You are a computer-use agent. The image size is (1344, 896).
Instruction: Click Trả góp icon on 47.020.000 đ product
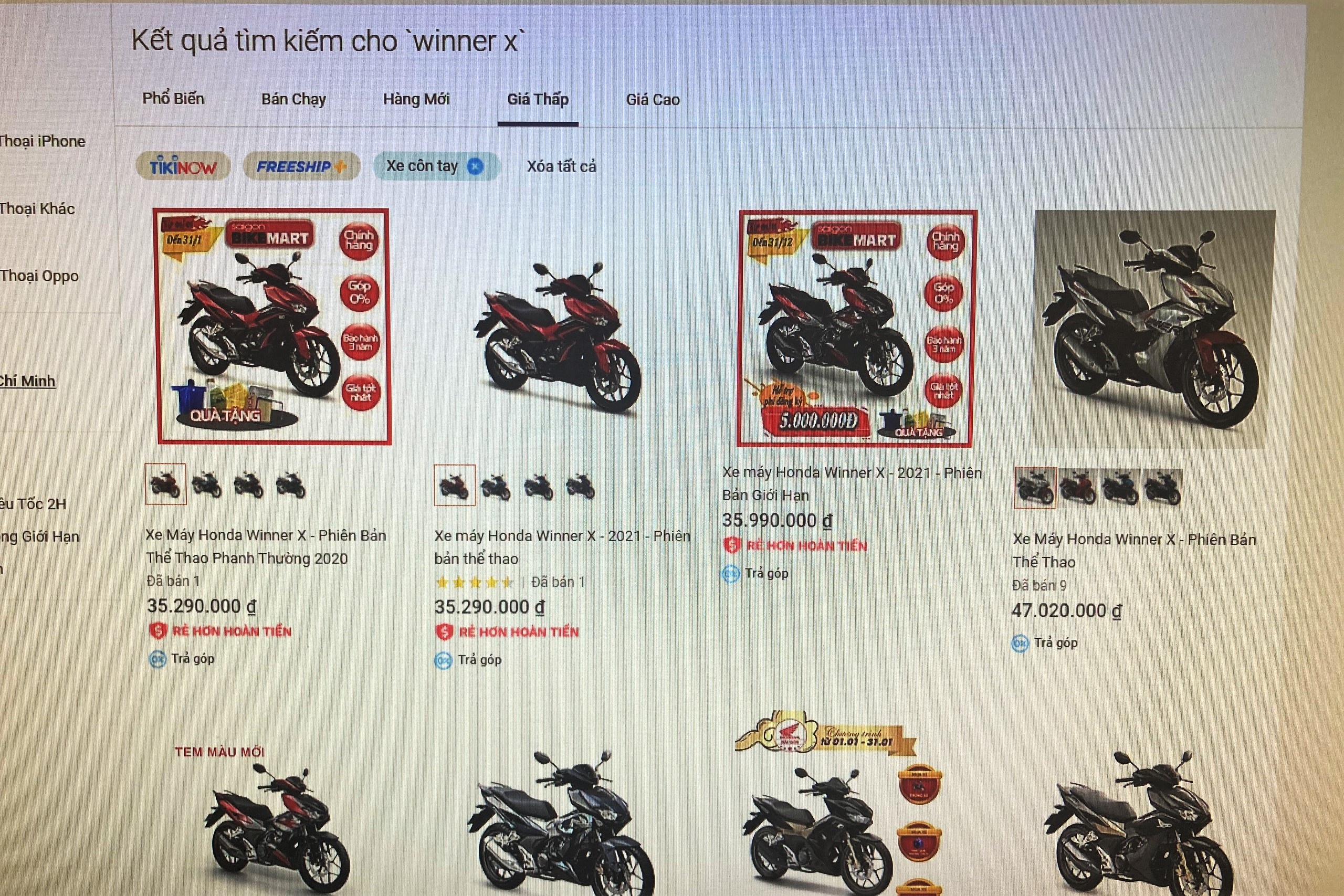pyautogui.click(x=1020, y=644)
